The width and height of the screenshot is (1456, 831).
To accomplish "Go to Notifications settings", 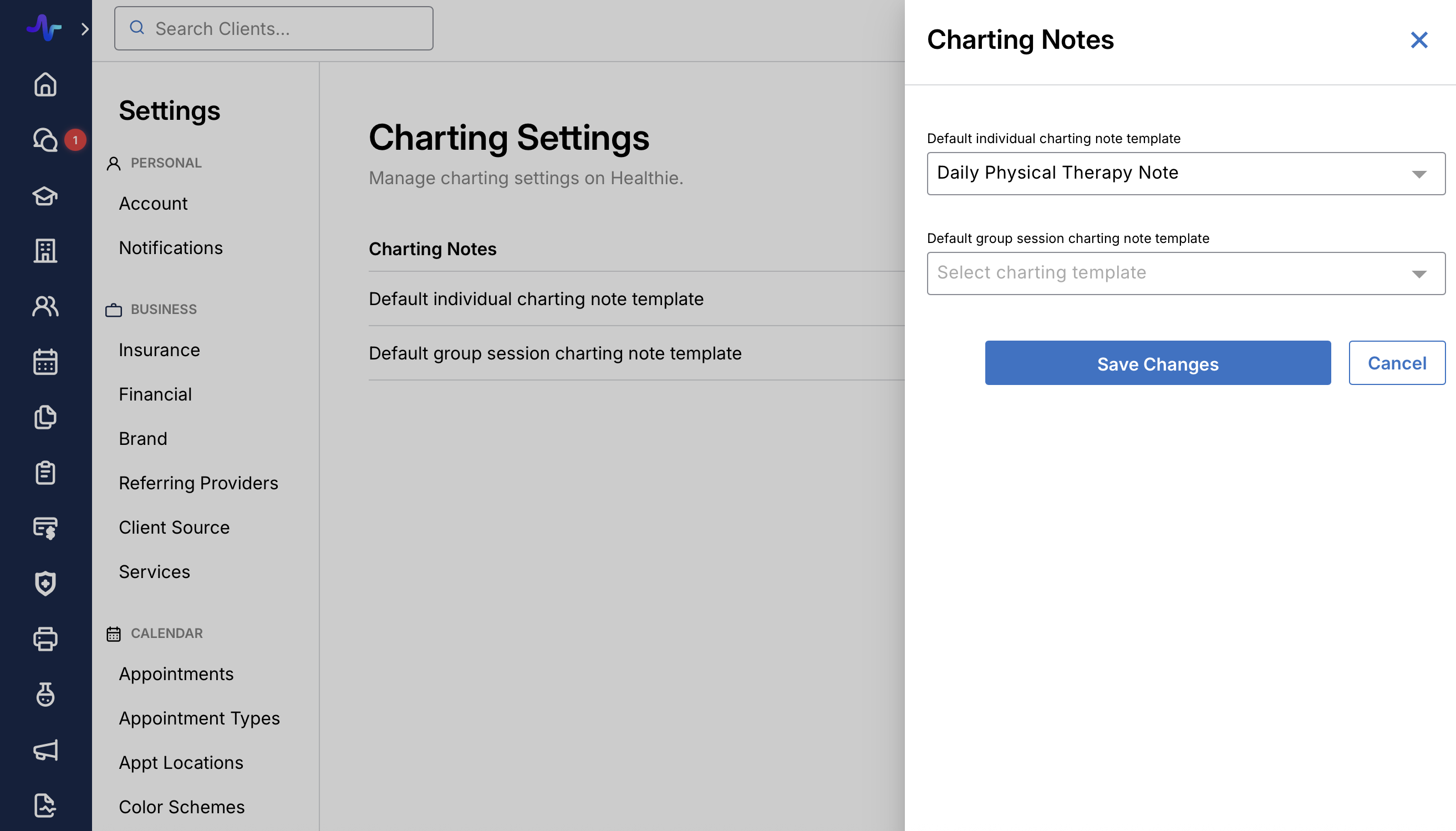I will [171, 248].
